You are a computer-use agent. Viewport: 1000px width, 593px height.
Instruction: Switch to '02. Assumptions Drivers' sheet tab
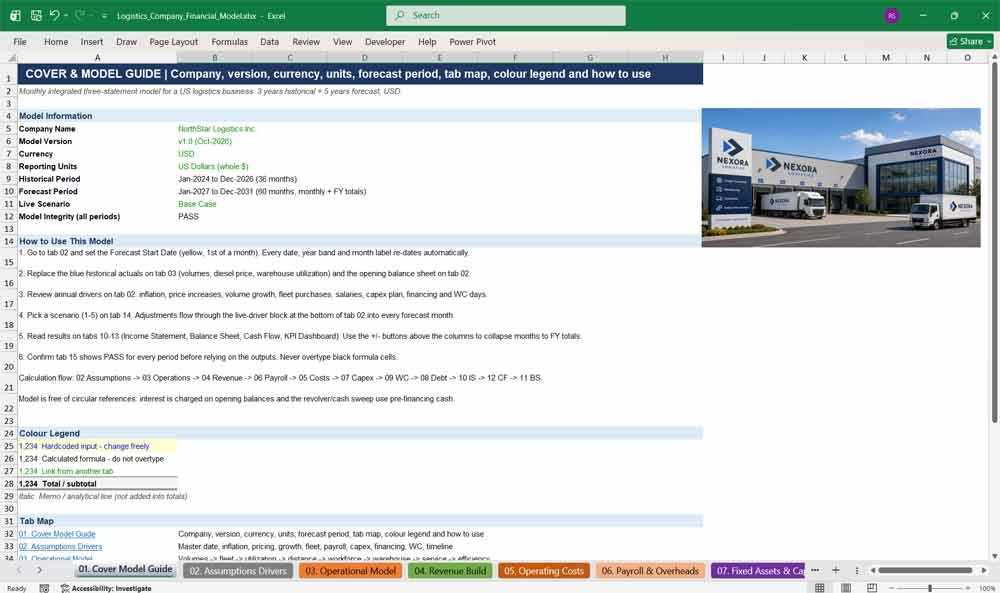(x=238, y=571)
